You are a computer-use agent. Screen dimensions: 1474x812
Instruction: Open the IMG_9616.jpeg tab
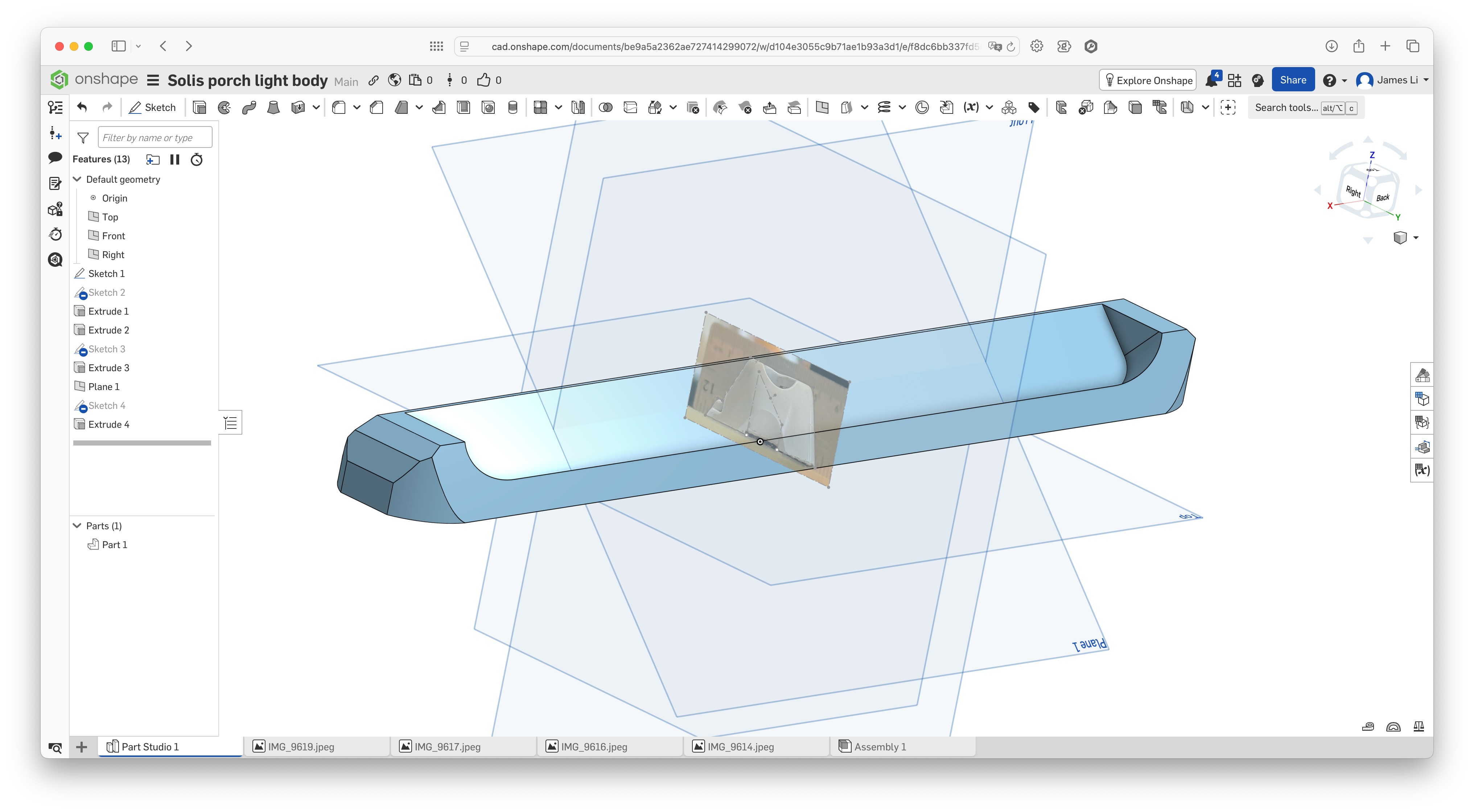610,746
